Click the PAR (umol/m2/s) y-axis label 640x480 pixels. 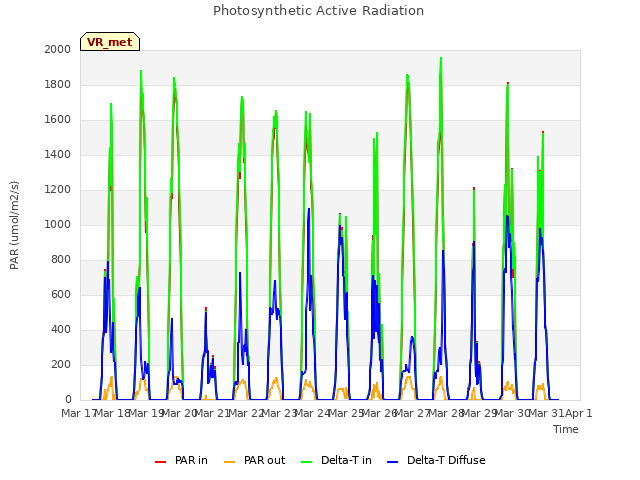coord(14,225)
